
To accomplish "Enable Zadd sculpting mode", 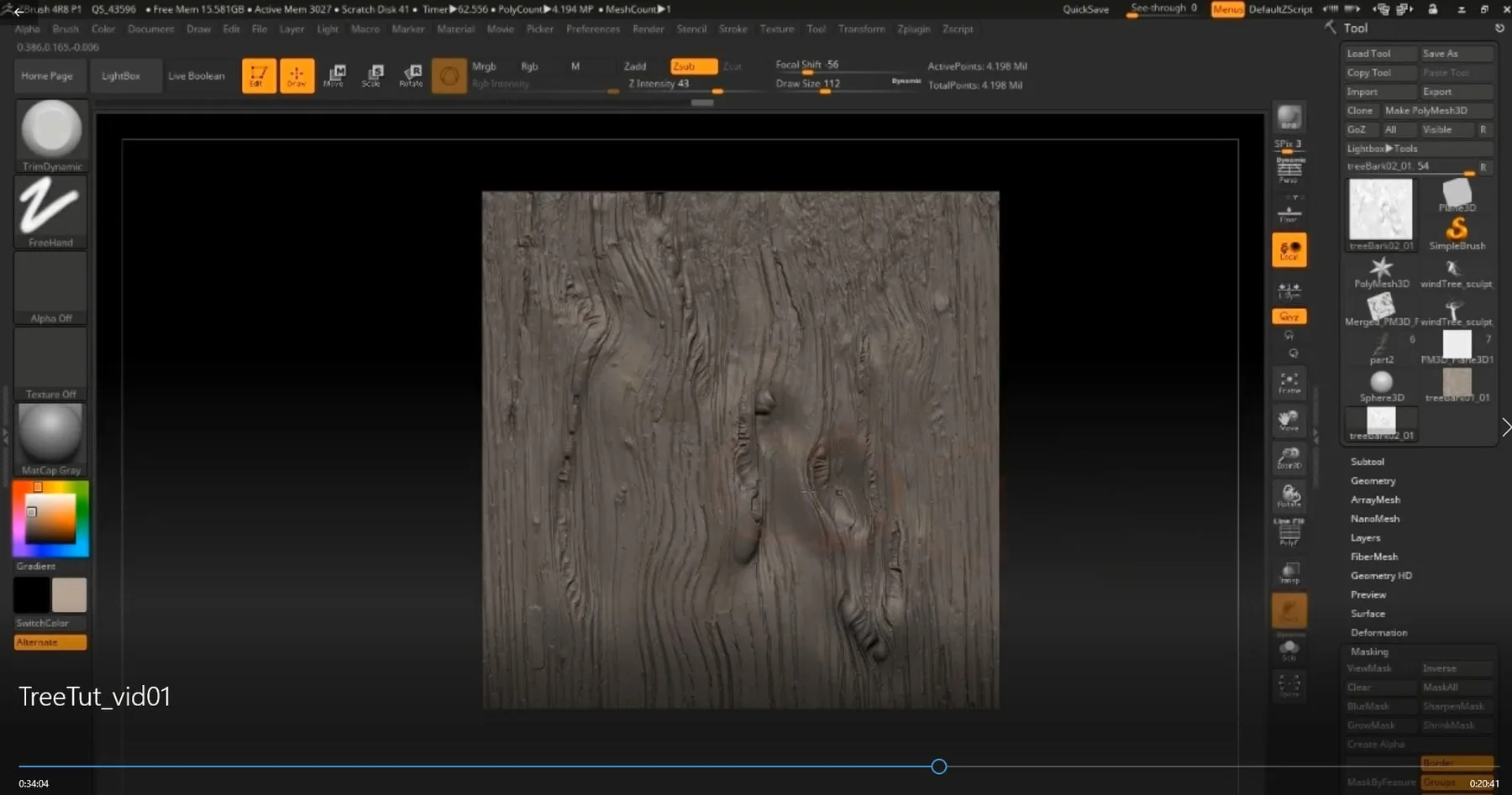I will tap(636, 65).
